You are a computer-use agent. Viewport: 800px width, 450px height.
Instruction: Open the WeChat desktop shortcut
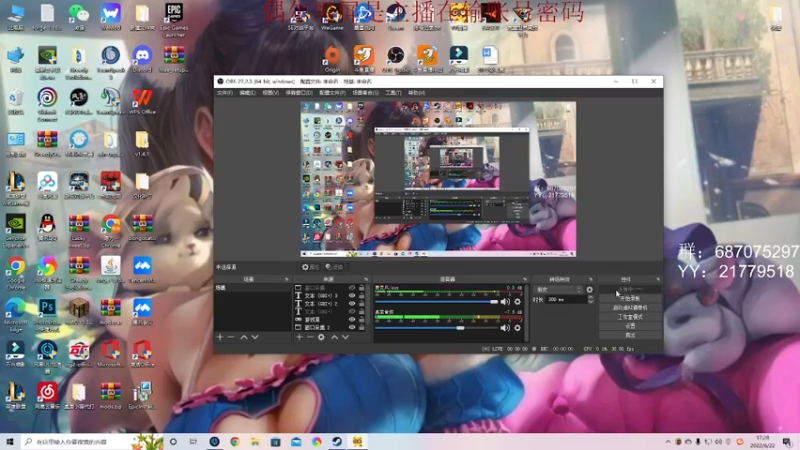click(x=79, y=17)
